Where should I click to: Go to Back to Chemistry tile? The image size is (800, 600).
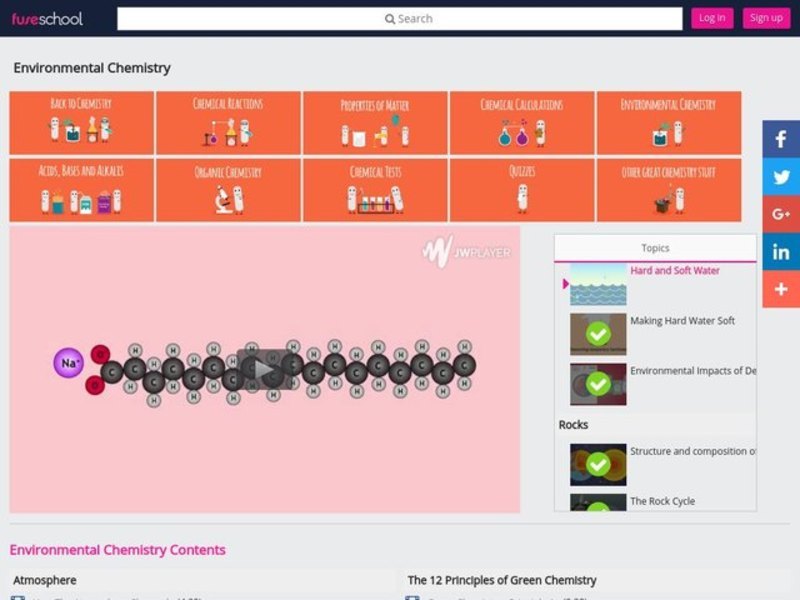[81, 123]
